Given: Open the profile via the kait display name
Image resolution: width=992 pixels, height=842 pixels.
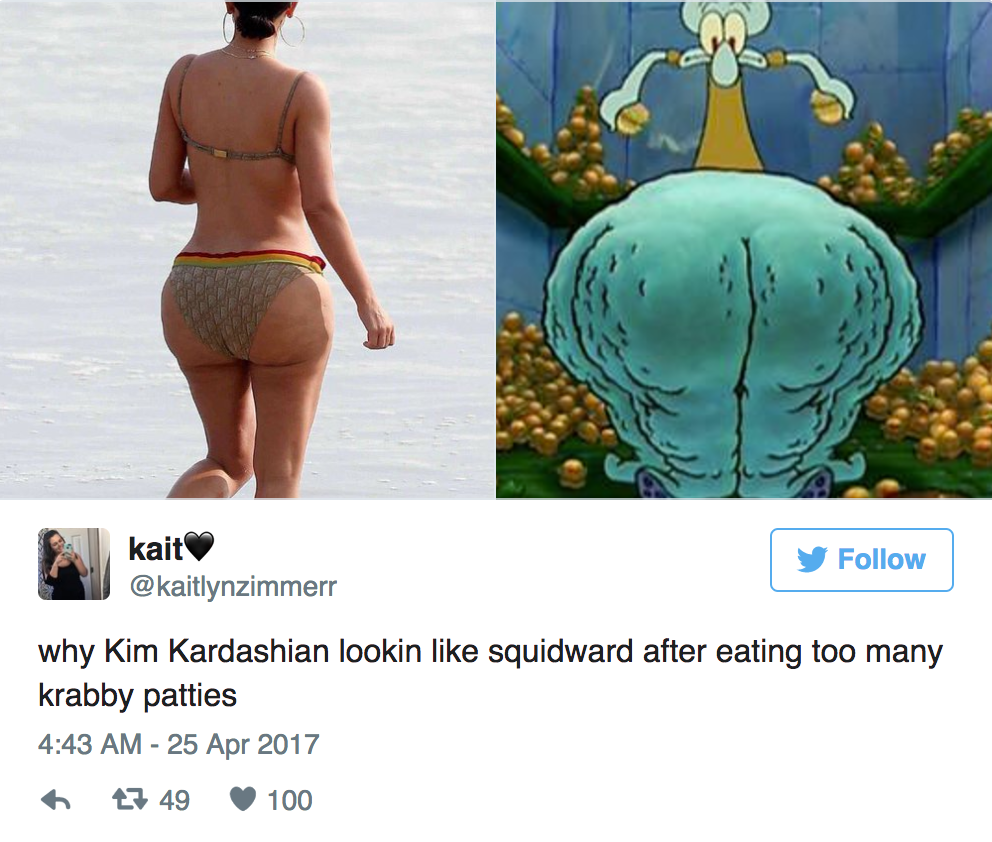Looking at the screenshot, I should click(x=156, y=548).
